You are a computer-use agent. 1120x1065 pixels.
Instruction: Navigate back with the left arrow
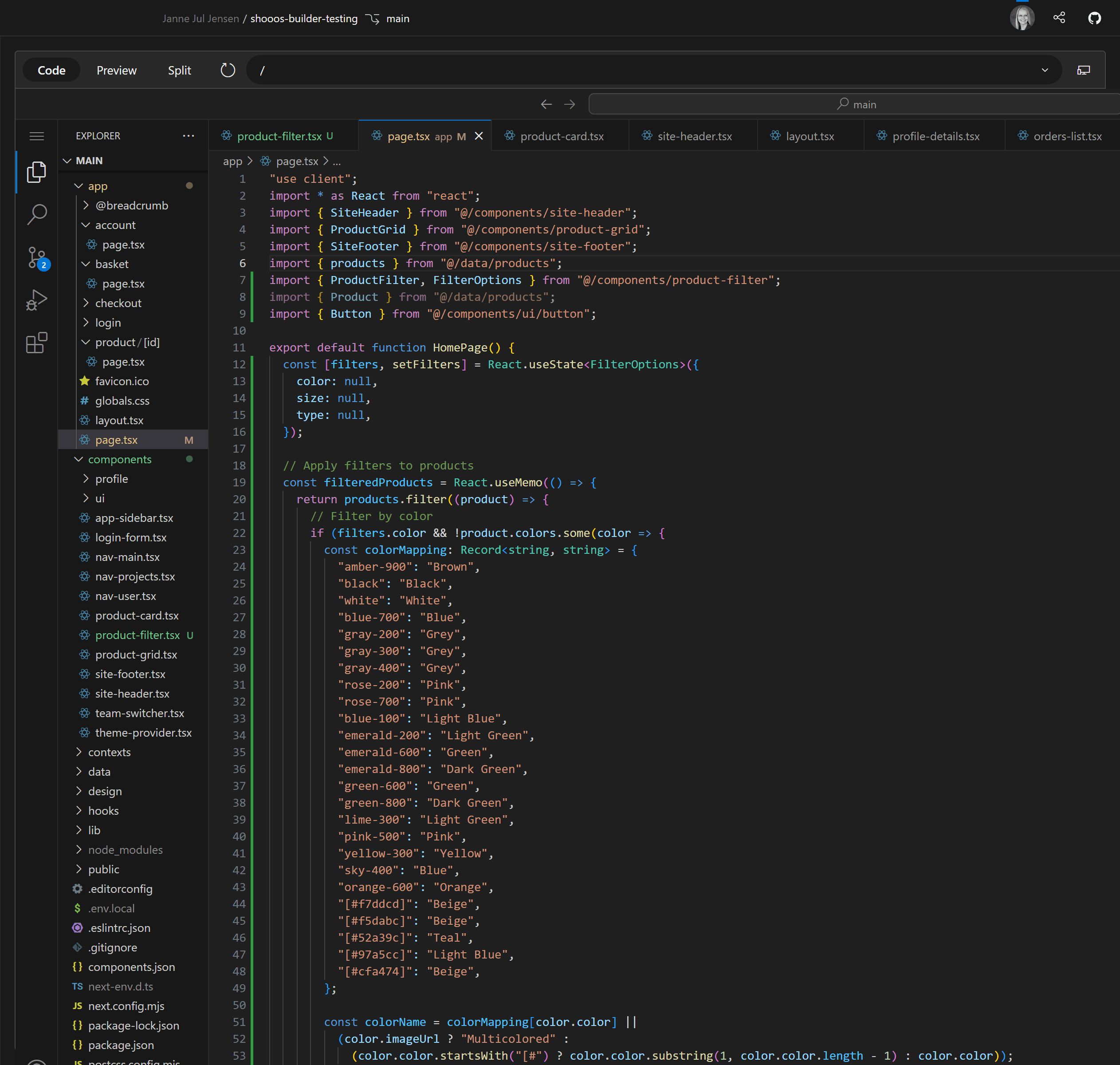(x=546, y=104)
